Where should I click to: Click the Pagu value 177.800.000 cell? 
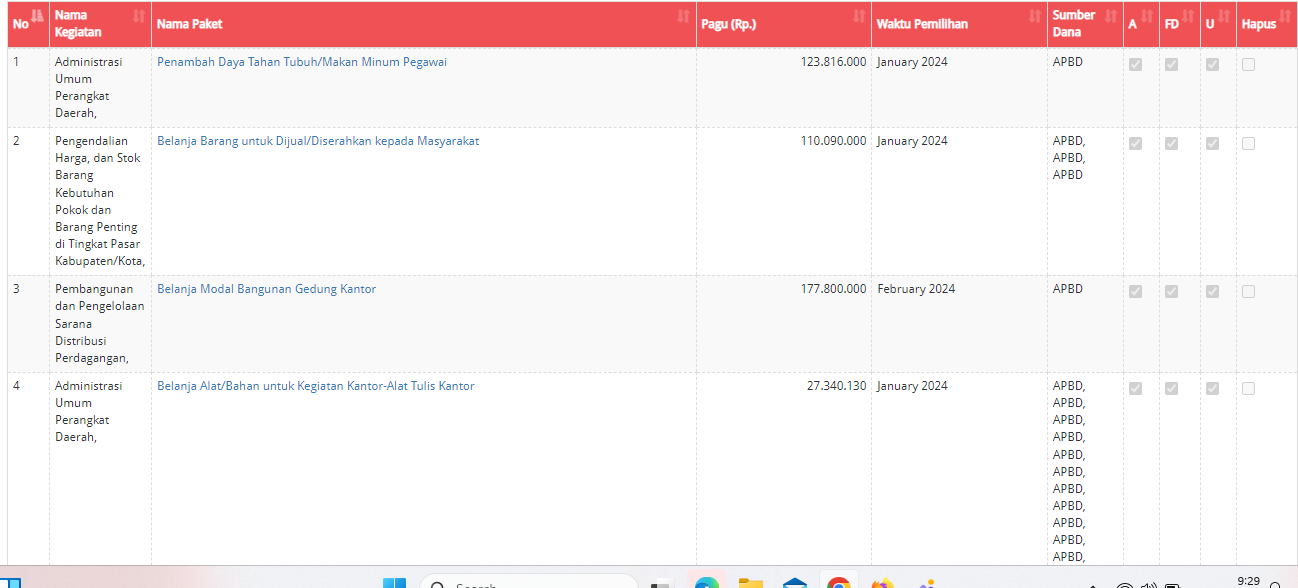tap(833, 289)
